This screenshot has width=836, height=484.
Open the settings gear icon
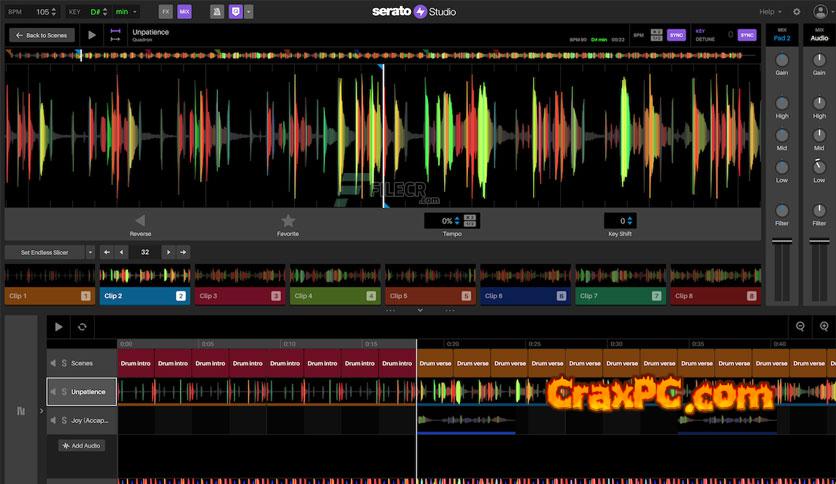click(796, 11)
